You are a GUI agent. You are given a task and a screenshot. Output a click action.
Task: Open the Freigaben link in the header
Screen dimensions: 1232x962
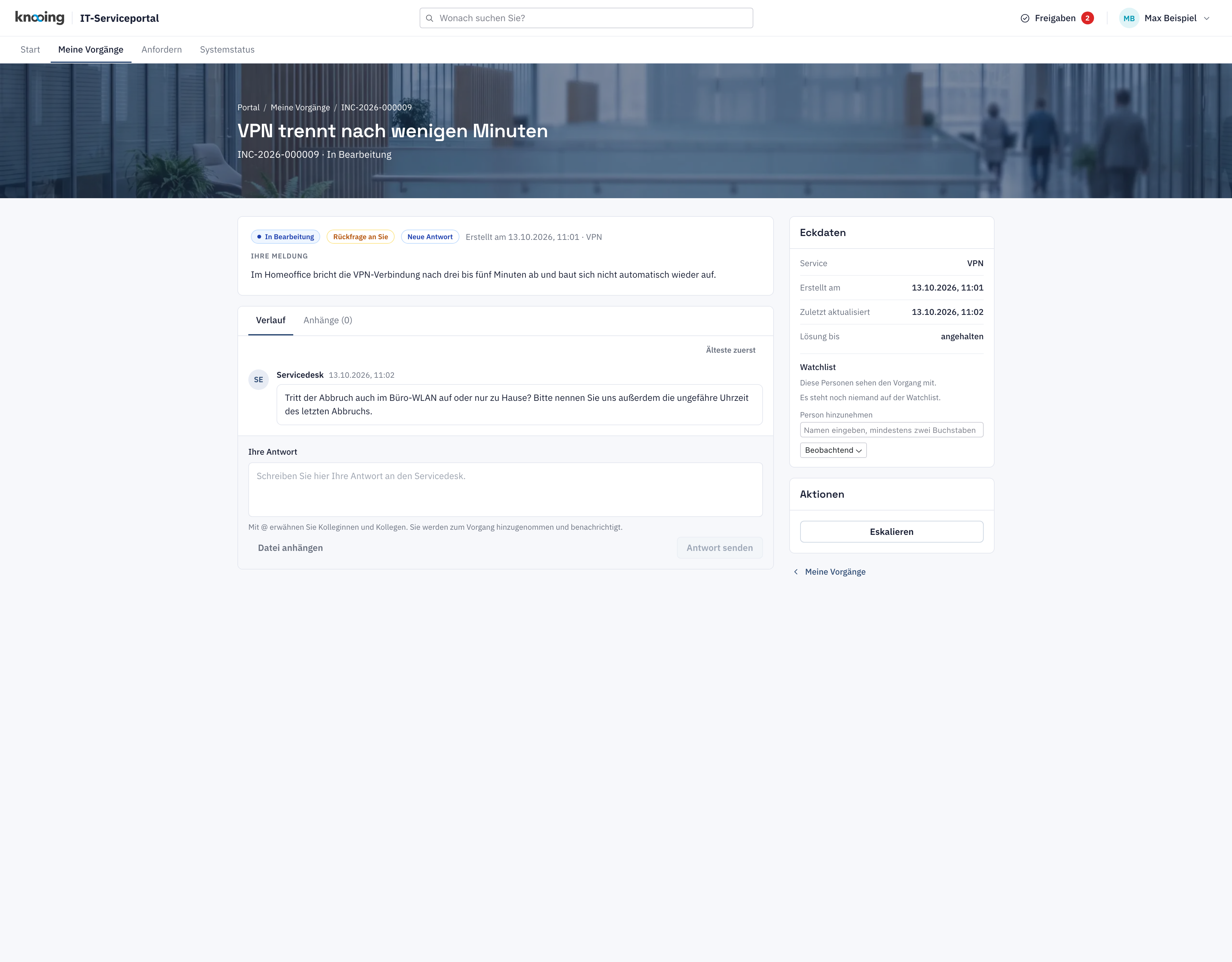1055,18
